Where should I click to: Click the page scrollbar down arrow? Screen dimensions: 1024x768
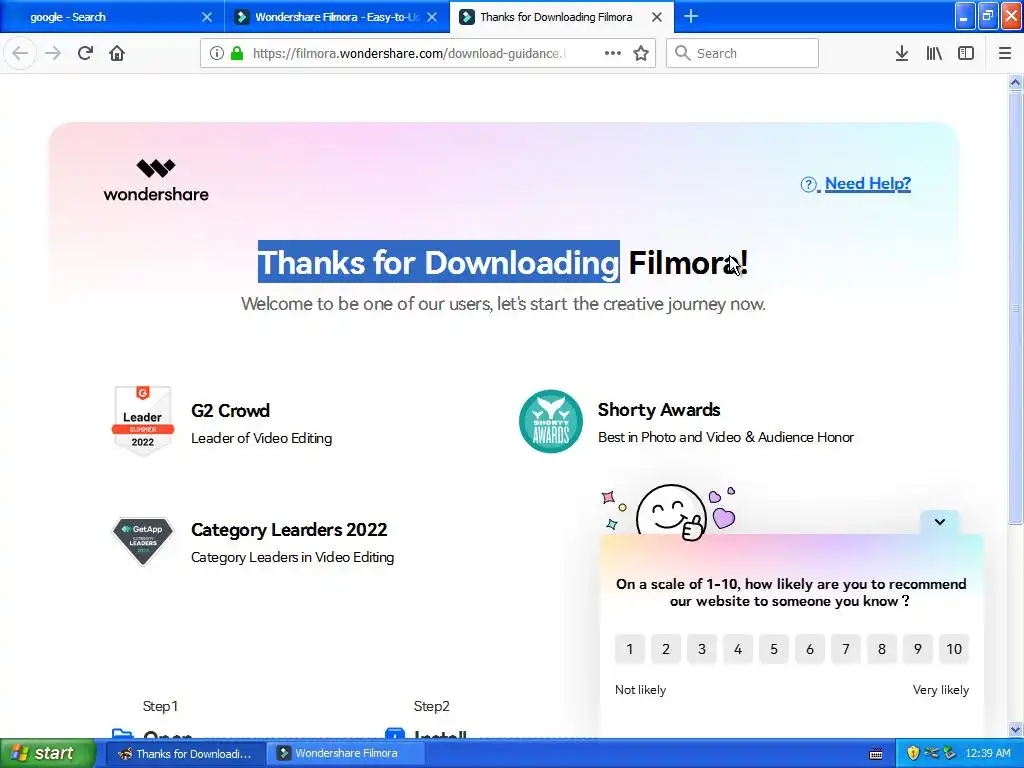tap(1016, 729)
